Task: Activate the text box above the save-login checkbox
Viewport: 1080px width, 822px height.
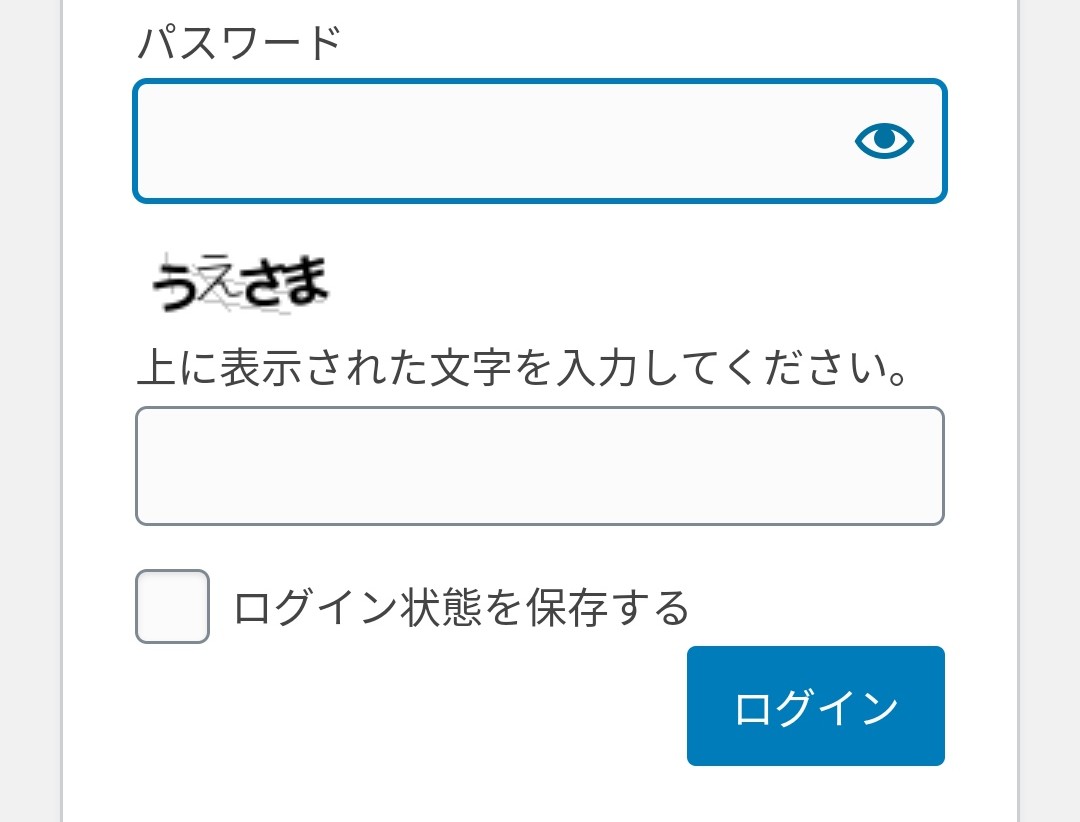Action: pos(539,466)
